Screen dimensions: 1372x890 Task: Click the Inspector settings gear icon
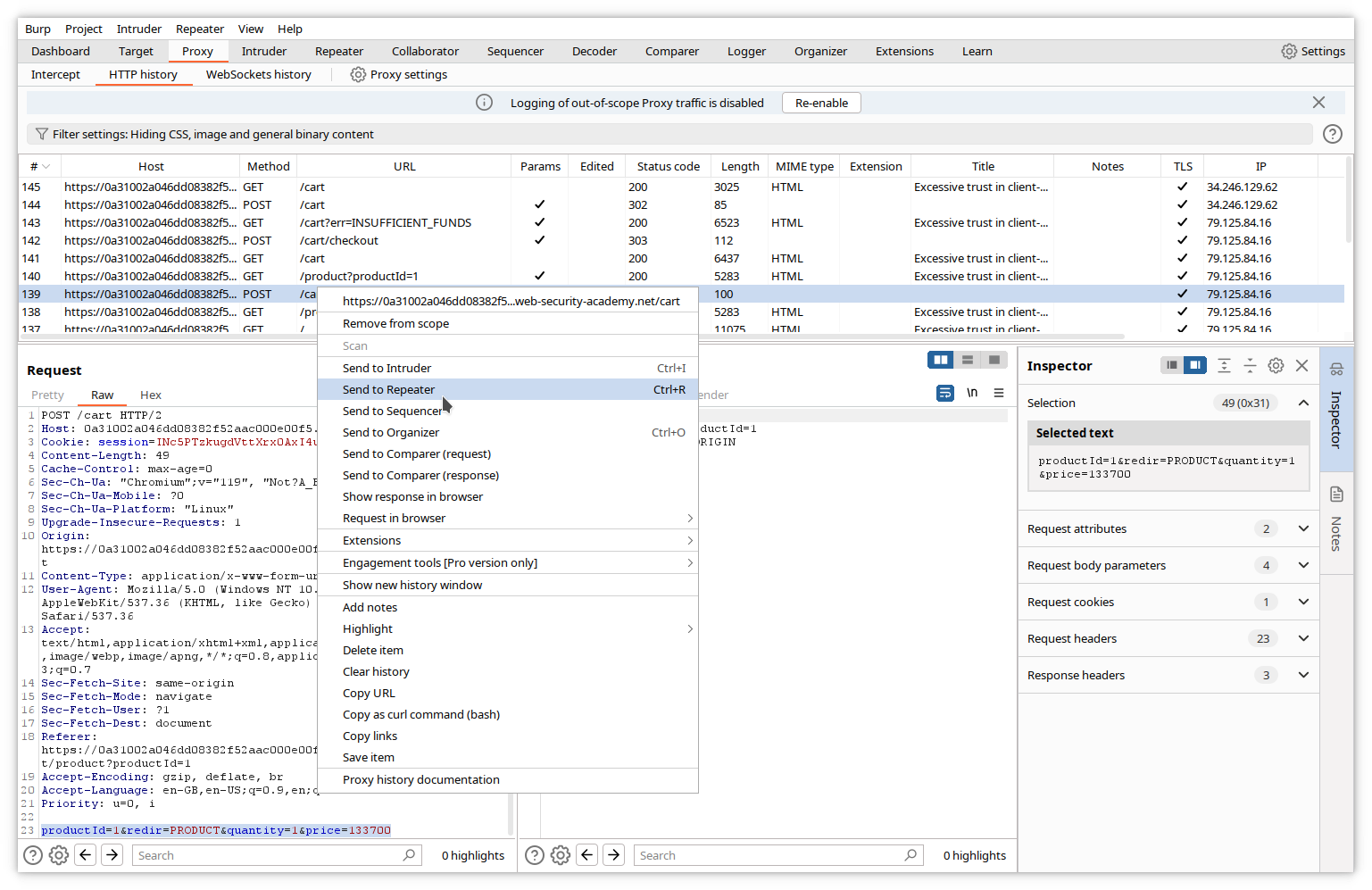coord(1276,366)
